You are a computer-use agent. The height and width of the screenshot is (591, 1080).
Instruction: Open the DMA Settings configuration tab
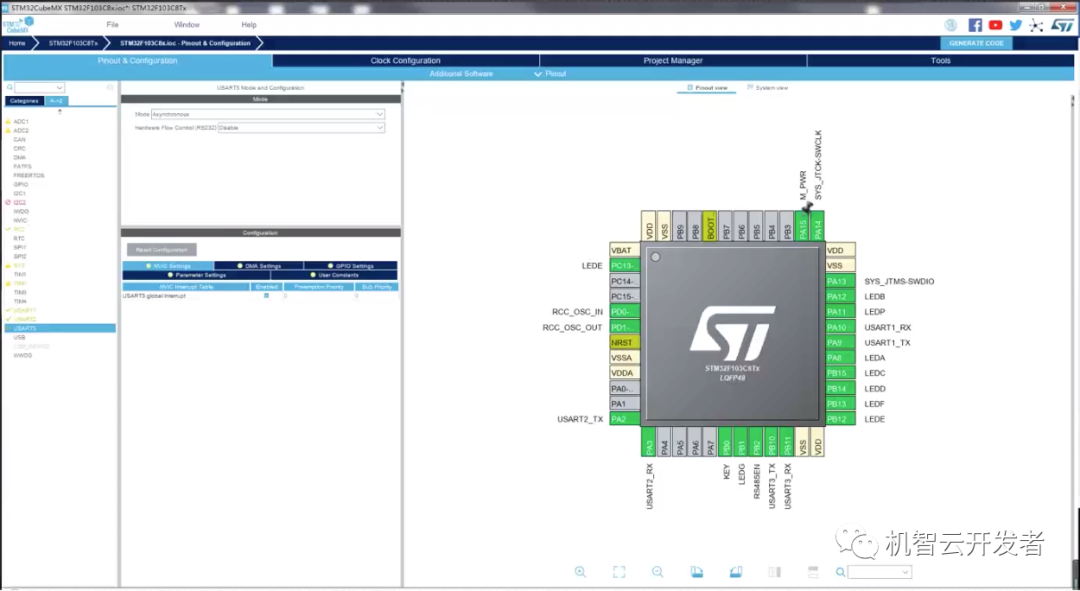[259, 266]
